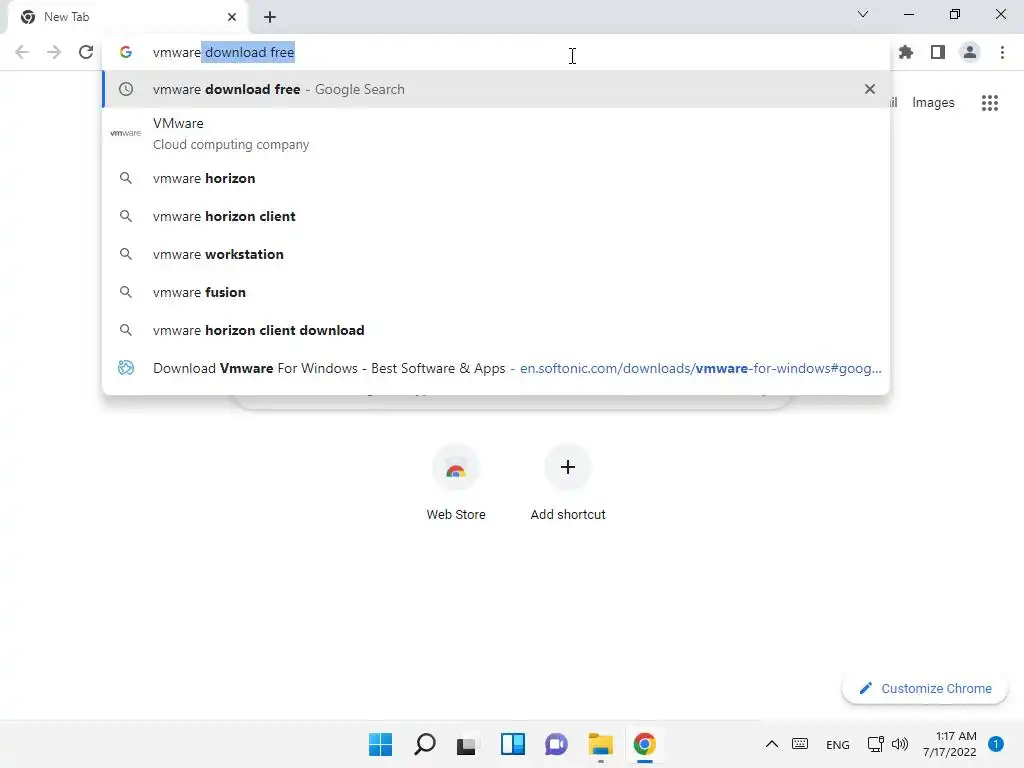The width and height of the screenshot is (1024, 768).
Task: Open the tab search chevron
Action: [863, 14]
